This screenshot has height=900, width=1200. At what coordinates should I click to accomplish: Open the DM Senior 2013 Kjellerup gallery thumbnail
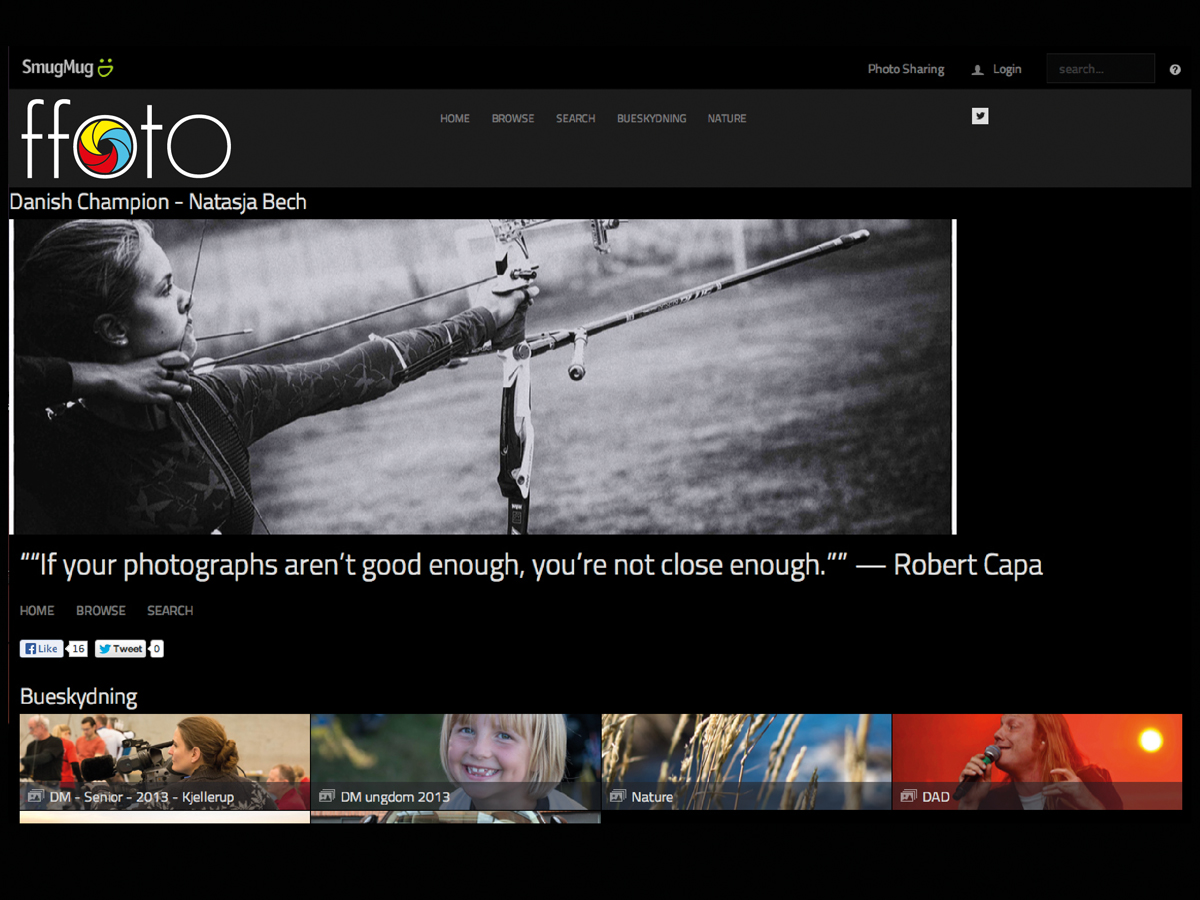tap(164, 760)
